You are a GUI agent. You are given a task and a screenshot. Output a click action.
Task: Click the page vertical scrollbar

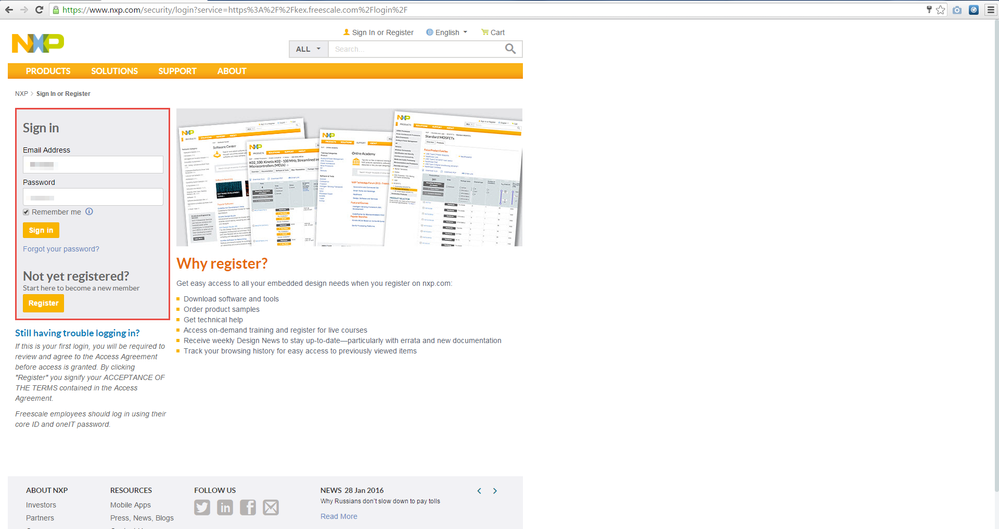tap(995, 255)
